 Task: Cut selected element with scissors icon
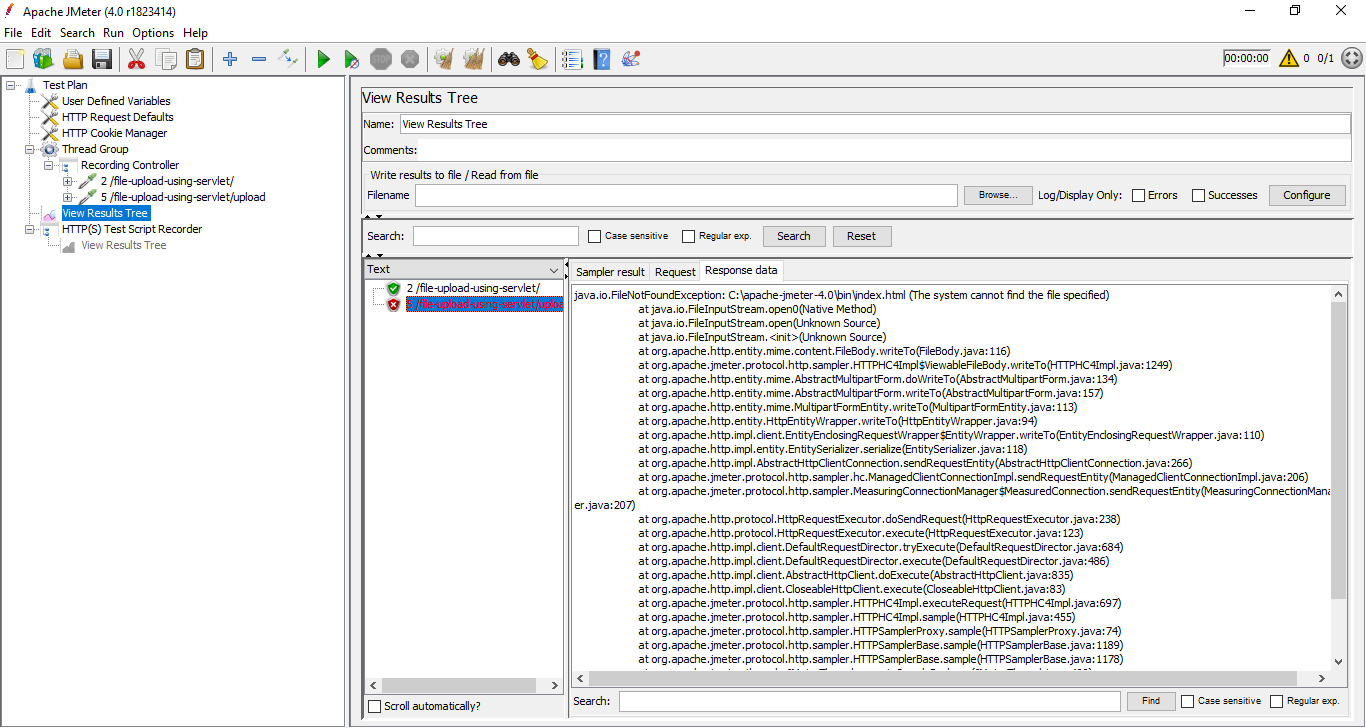pos(136,59)
